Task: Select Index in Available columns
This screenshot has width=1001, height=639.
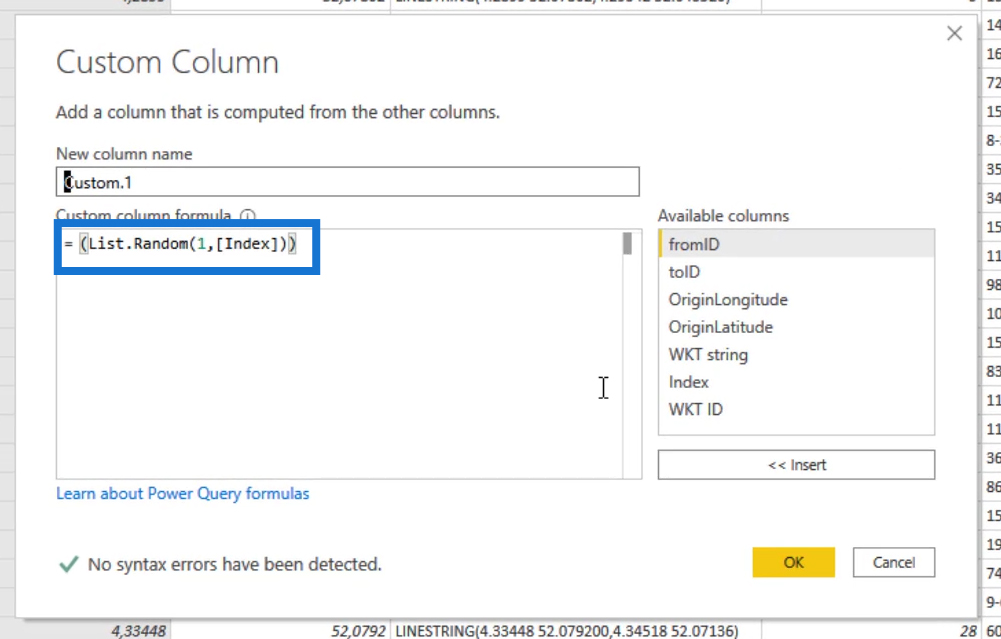Action: coord(796,382)
